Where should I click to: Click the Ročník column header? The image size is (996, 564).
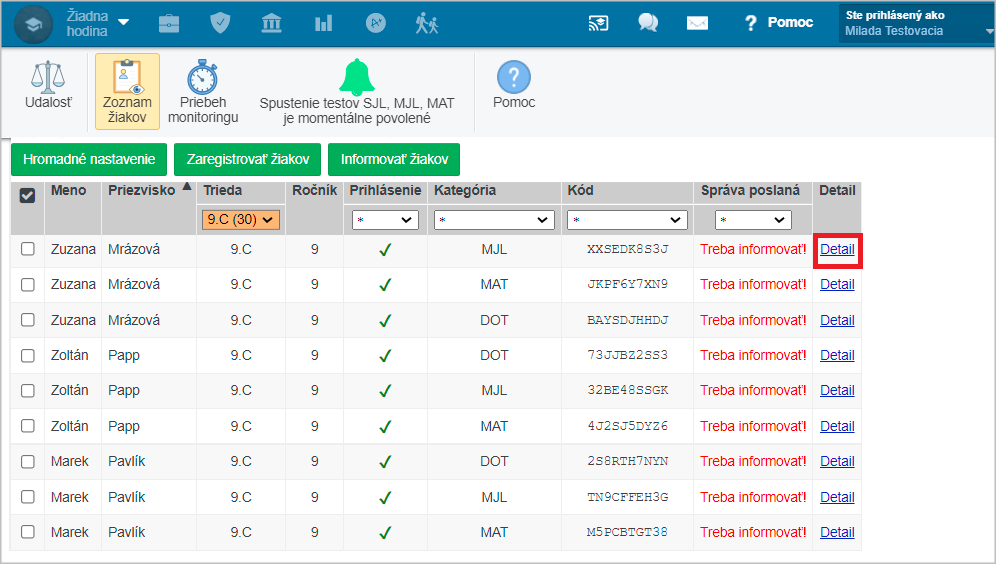[314, 190]
